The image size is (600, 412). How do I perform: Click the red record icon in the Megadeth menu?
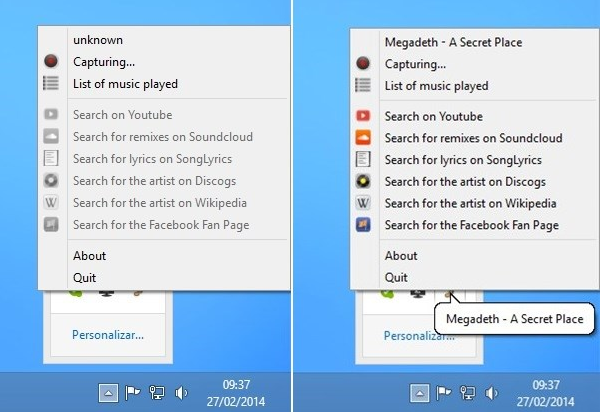click(x=363, y=63)
